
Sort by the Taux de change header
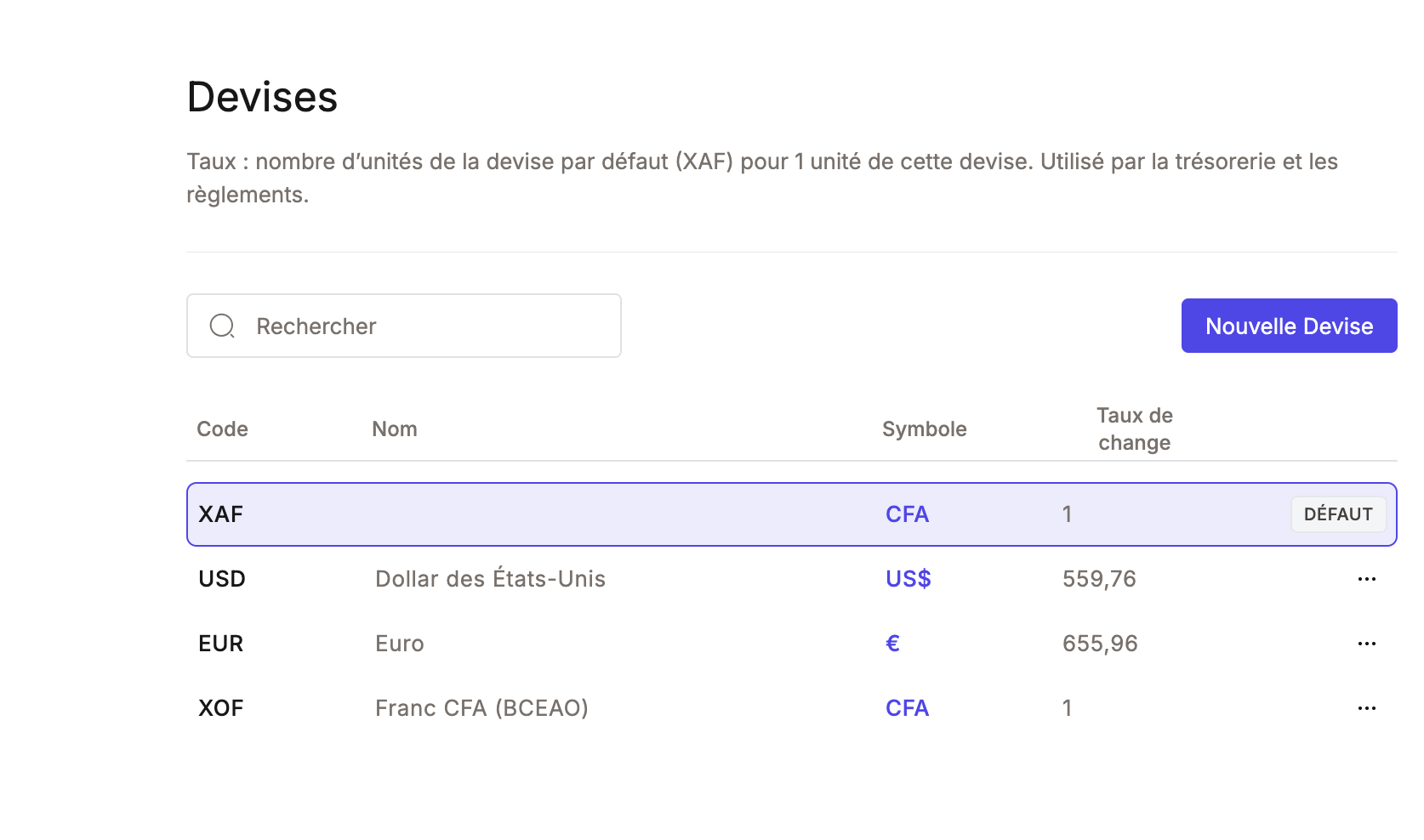[1134, 429]
